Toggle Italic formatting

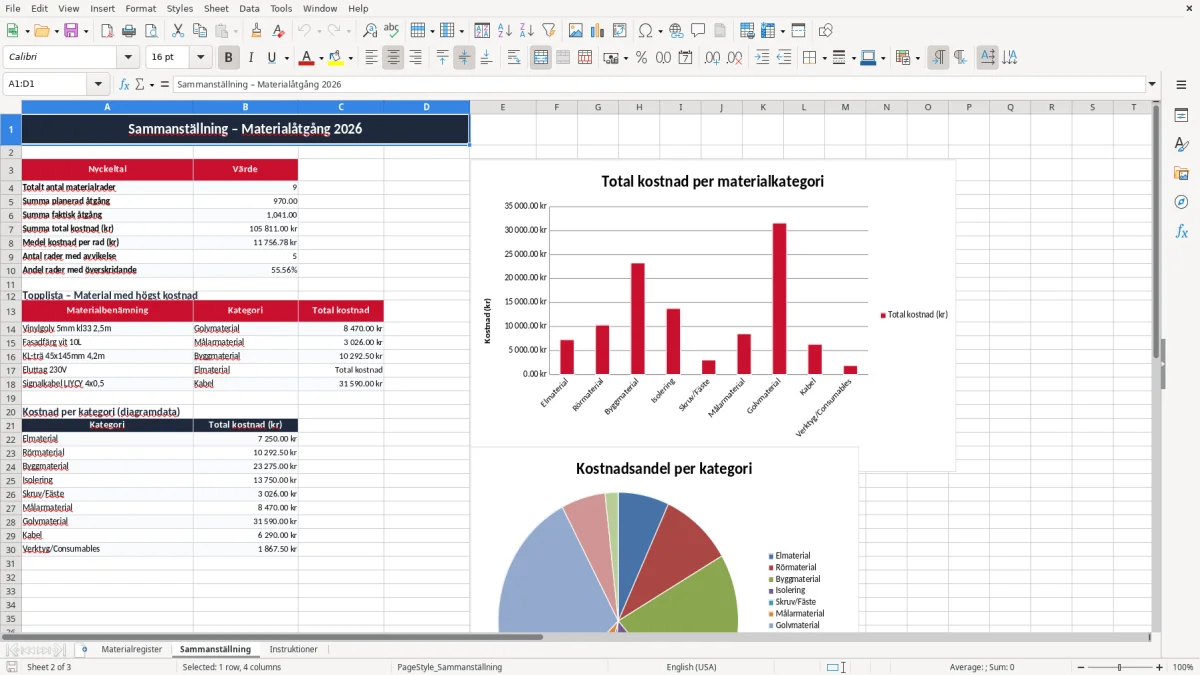[250, 58]
